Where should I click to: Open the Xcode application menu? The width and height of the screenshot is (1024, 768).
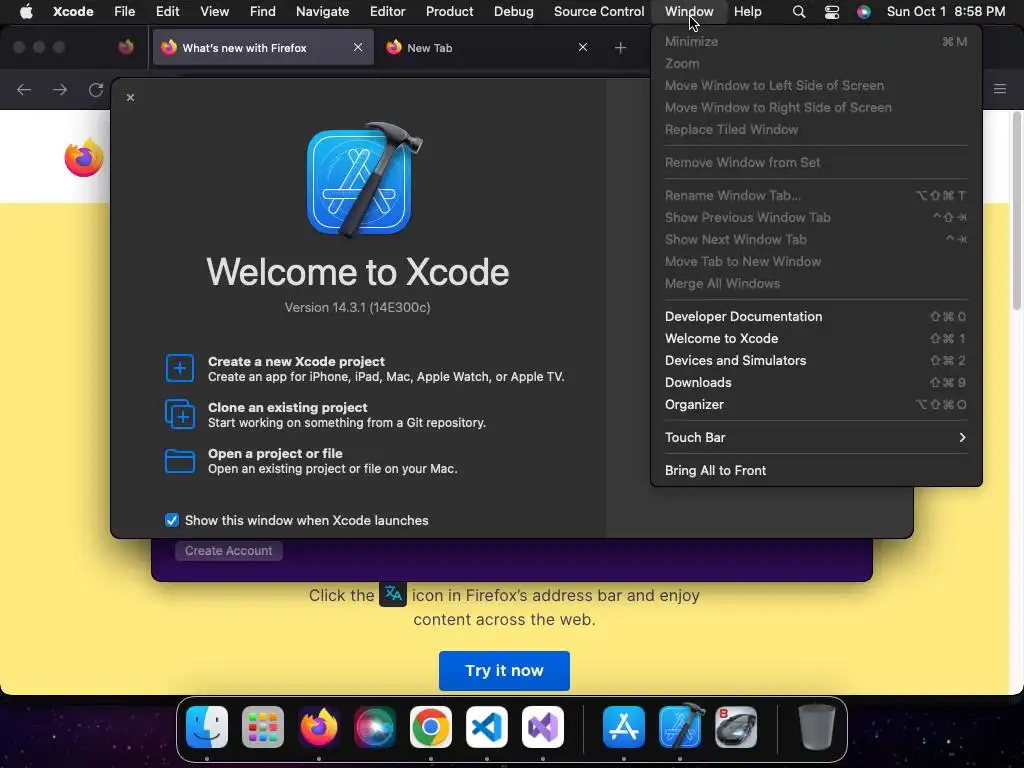(73, 12)
